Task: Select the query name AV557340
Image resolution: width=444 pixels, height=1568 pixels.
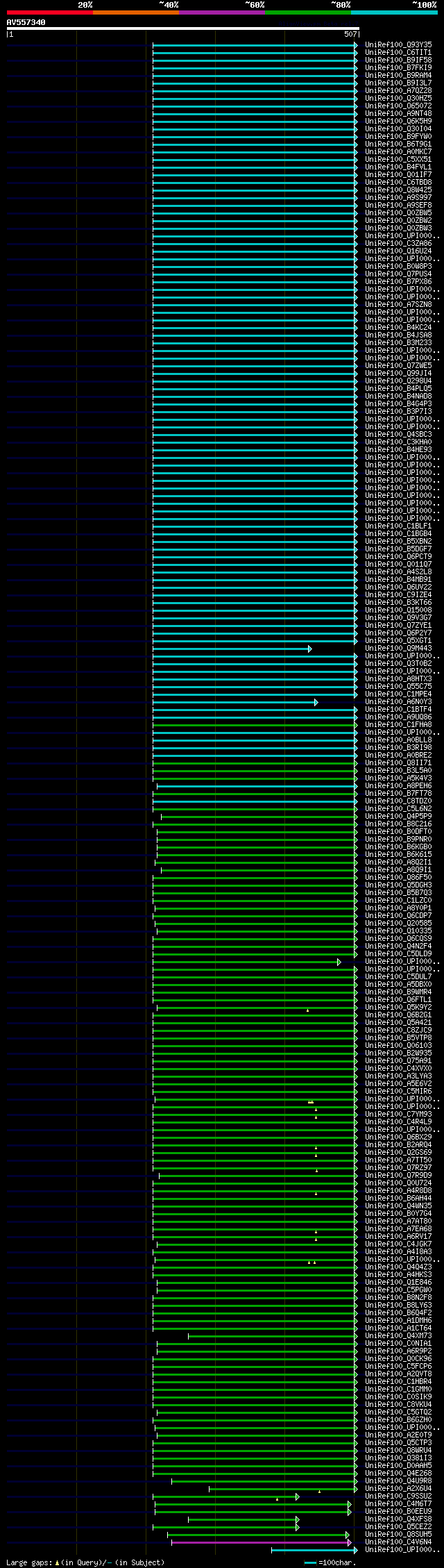Action: (x=26, y=22)
